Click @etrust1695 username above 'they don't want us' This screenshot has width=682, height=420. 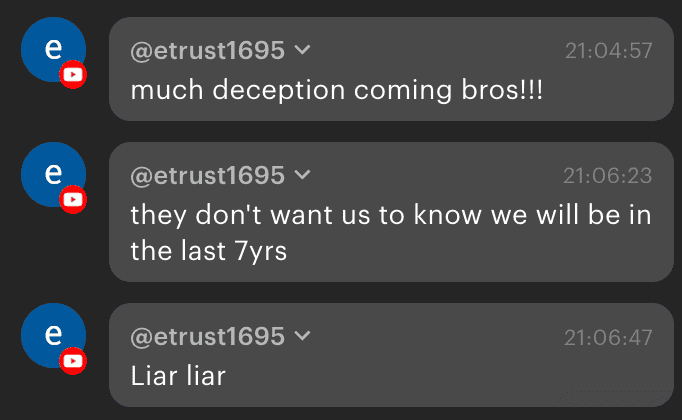(x=208, y=176)
